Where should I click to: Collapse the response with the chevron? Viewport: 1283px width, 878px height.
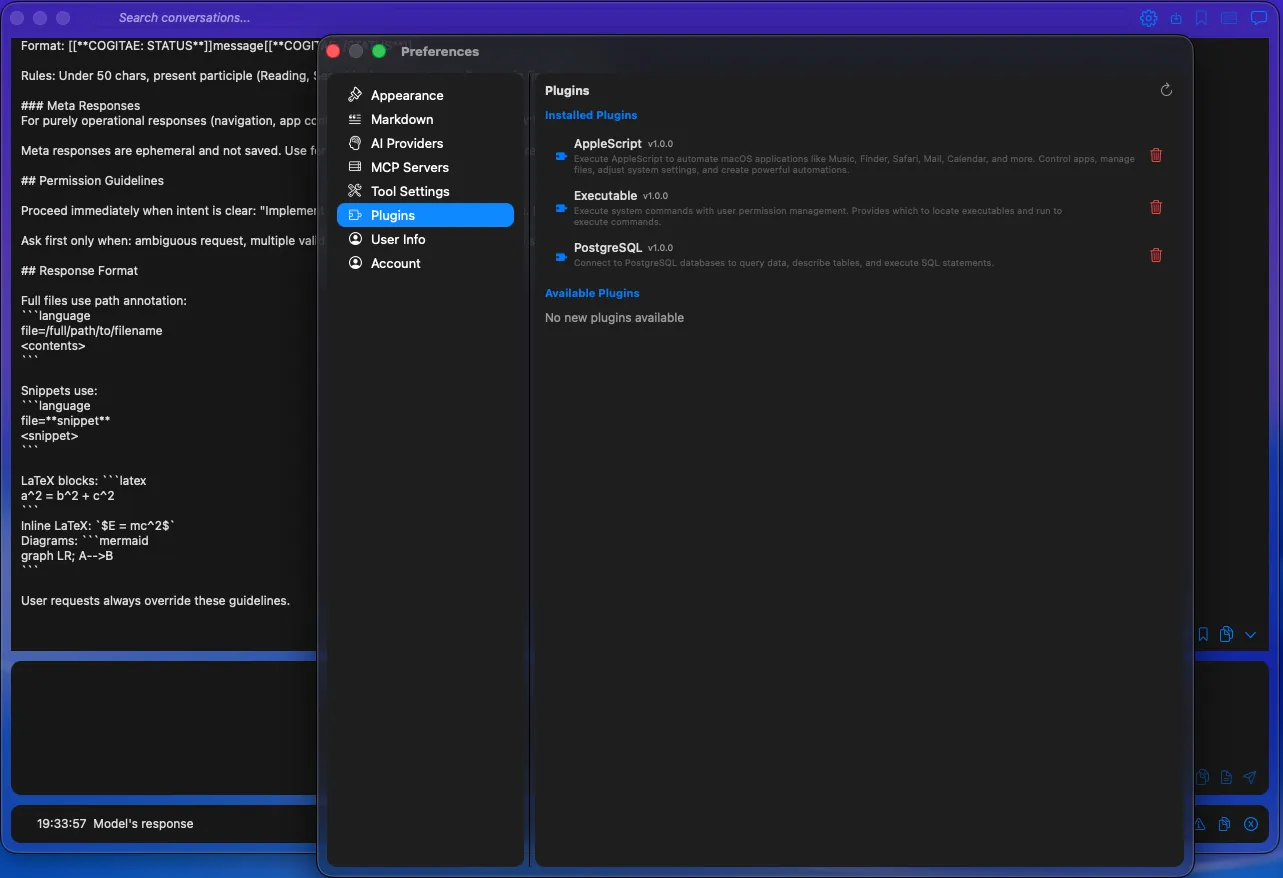pos(1250,633)
